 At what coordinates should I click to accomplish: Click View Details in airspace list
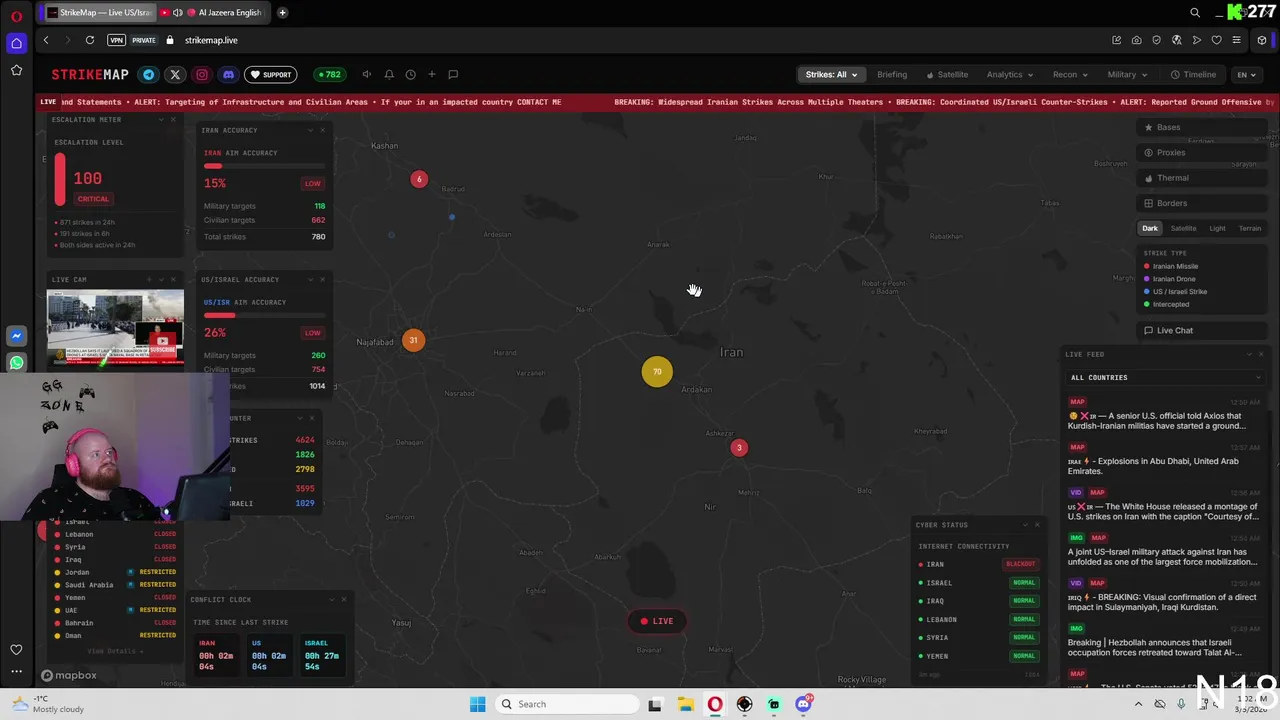[114, 651]
